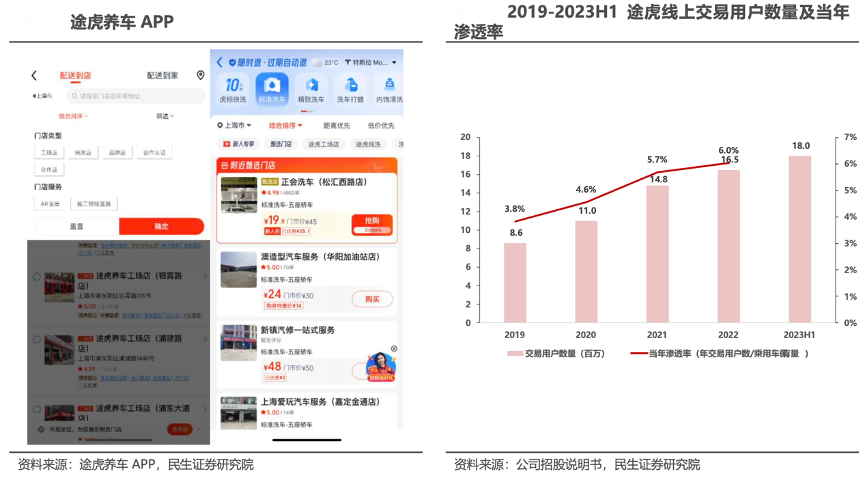Click the store name search field

coord(130,96)
